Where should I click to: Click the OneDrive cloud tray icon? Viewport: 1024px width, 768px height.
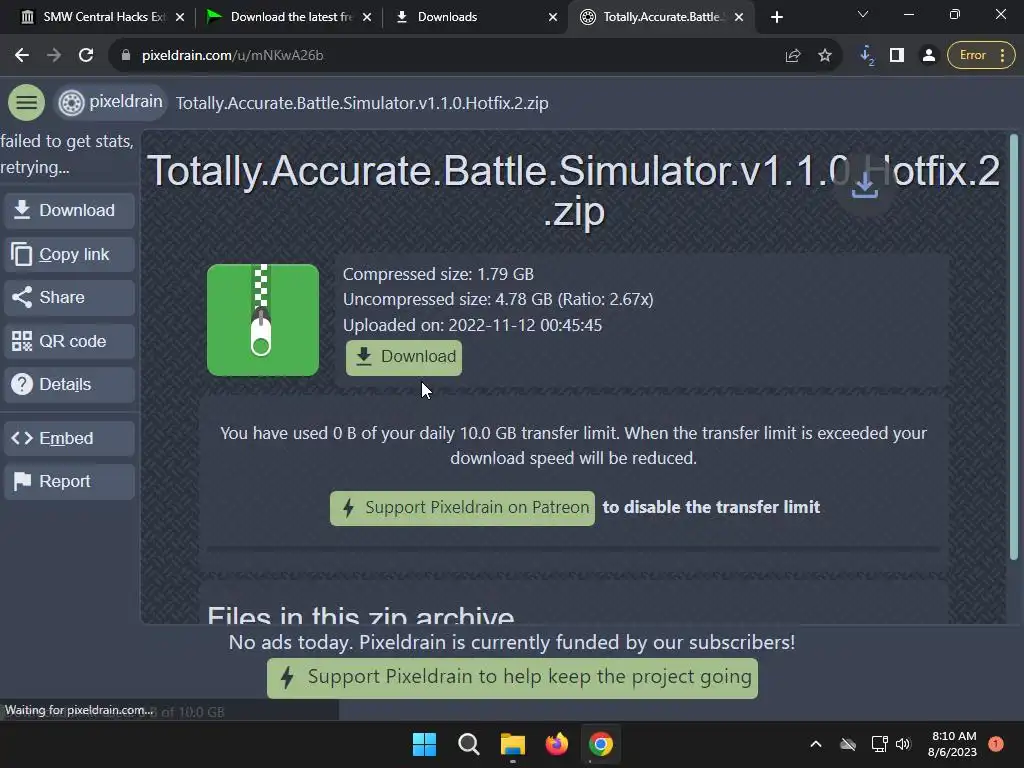click(848, 744)
